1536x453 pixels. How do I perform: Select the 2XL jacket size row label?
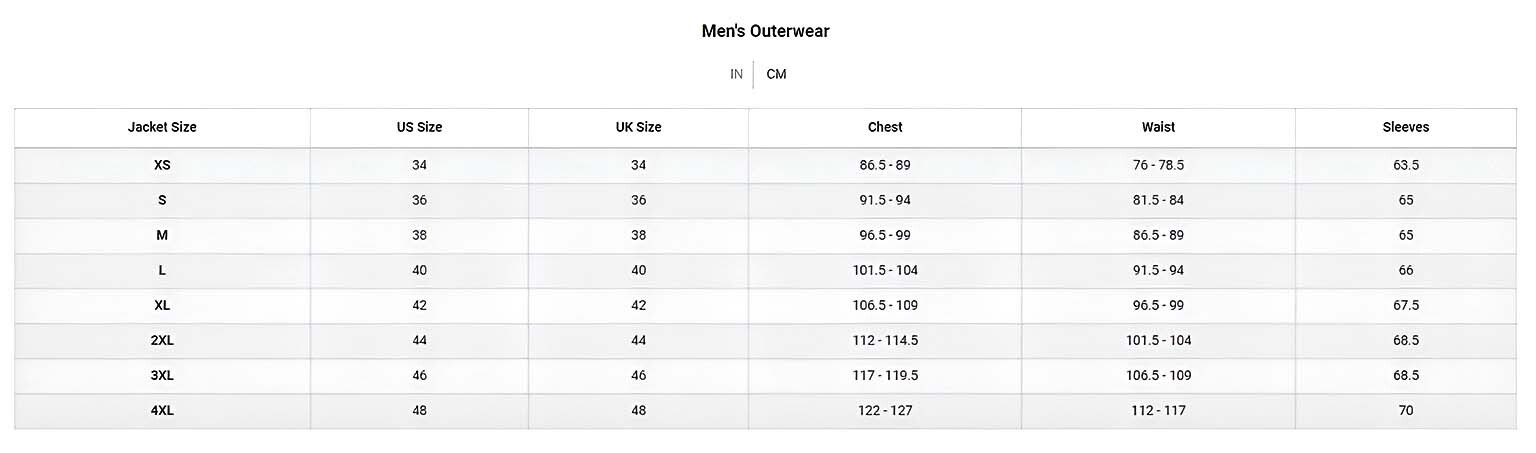click(x=162, y=340)
